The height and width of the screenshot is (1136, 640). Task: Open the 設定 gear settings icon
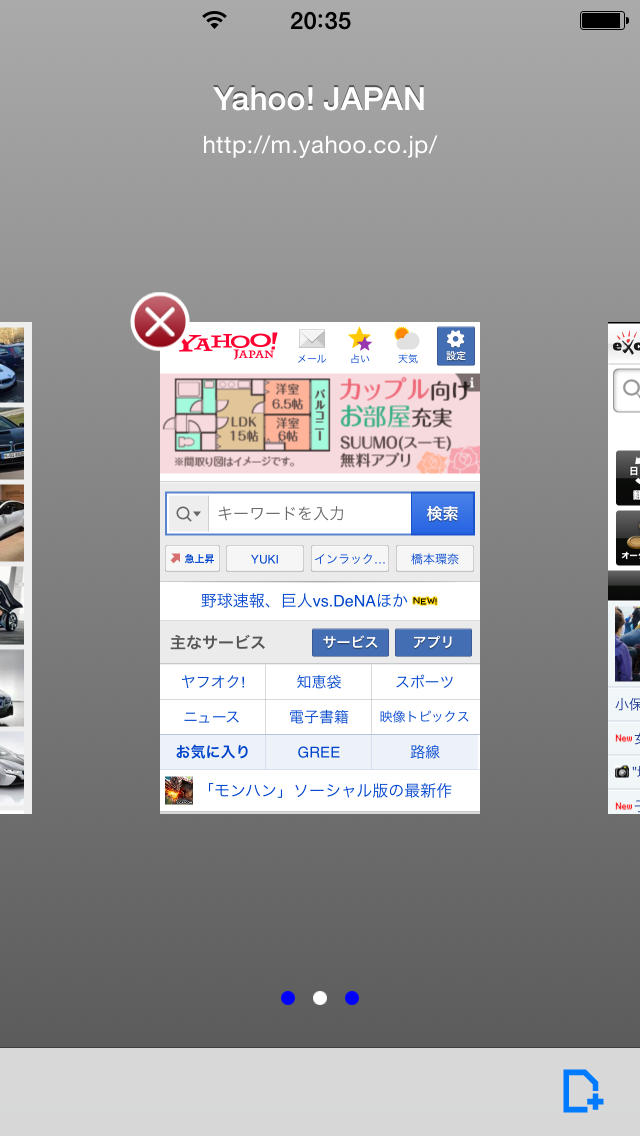click(x=456, y=346)
